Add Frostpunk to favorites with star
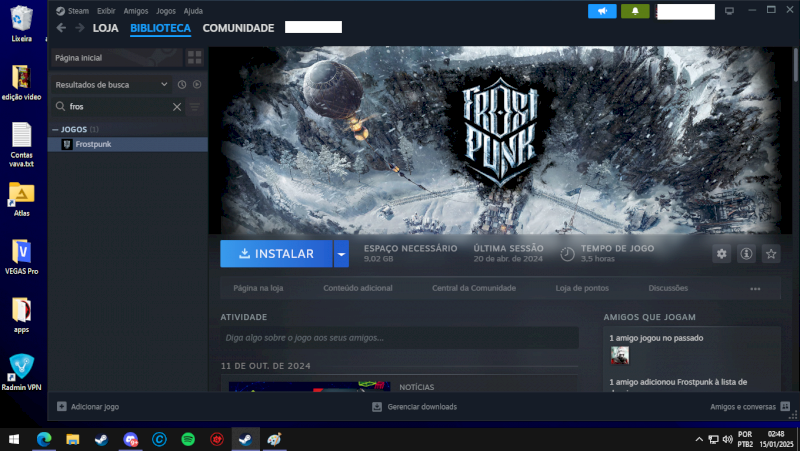800x451 pixels. pos(771,254)
